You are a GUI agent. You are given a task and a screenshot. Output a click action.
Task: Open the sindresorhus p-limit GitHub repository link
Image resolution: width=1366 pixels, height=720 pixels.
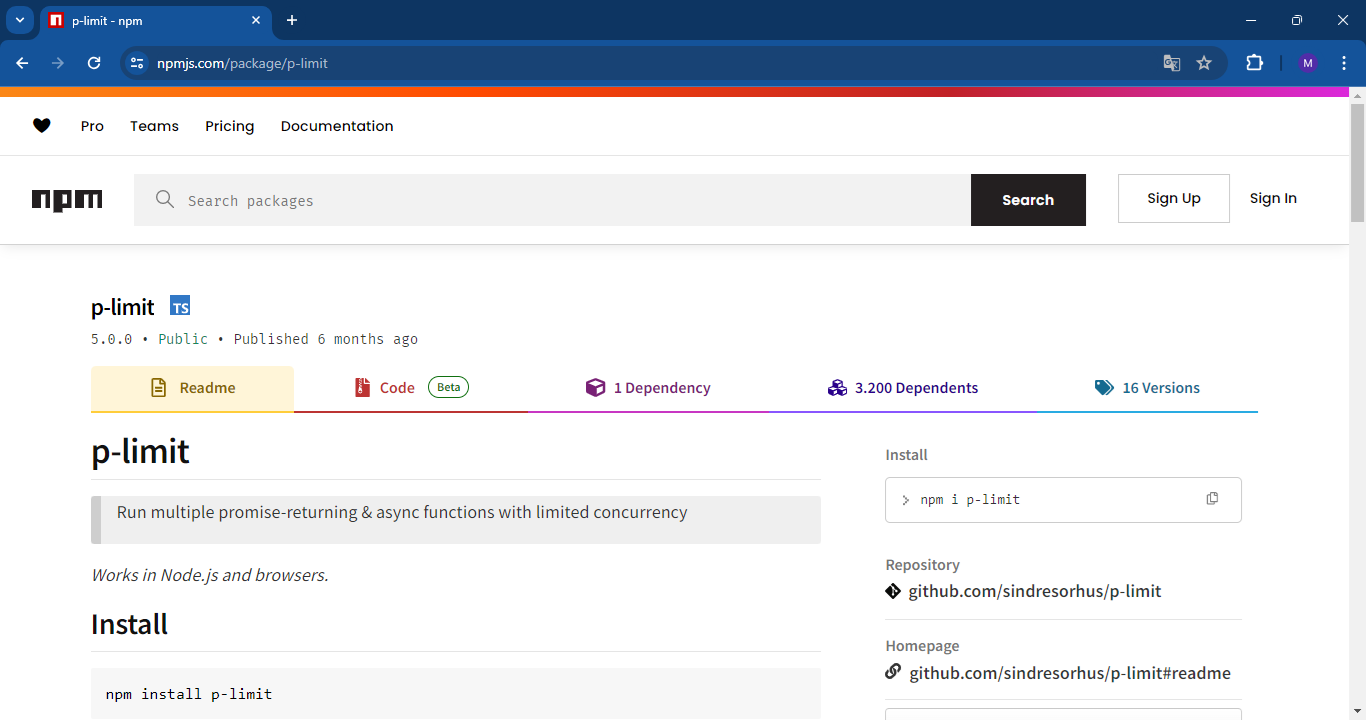point(1035,590)
